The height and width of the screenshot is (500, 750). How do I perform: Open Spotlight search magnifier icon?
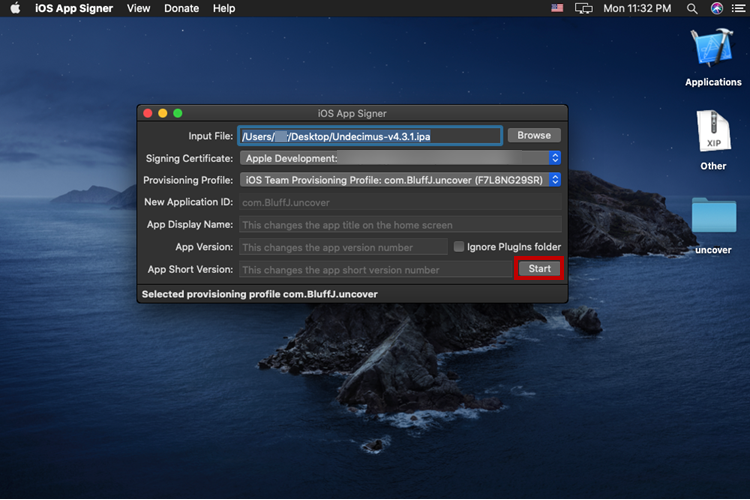pyautogui.click(x=692, y=8)
